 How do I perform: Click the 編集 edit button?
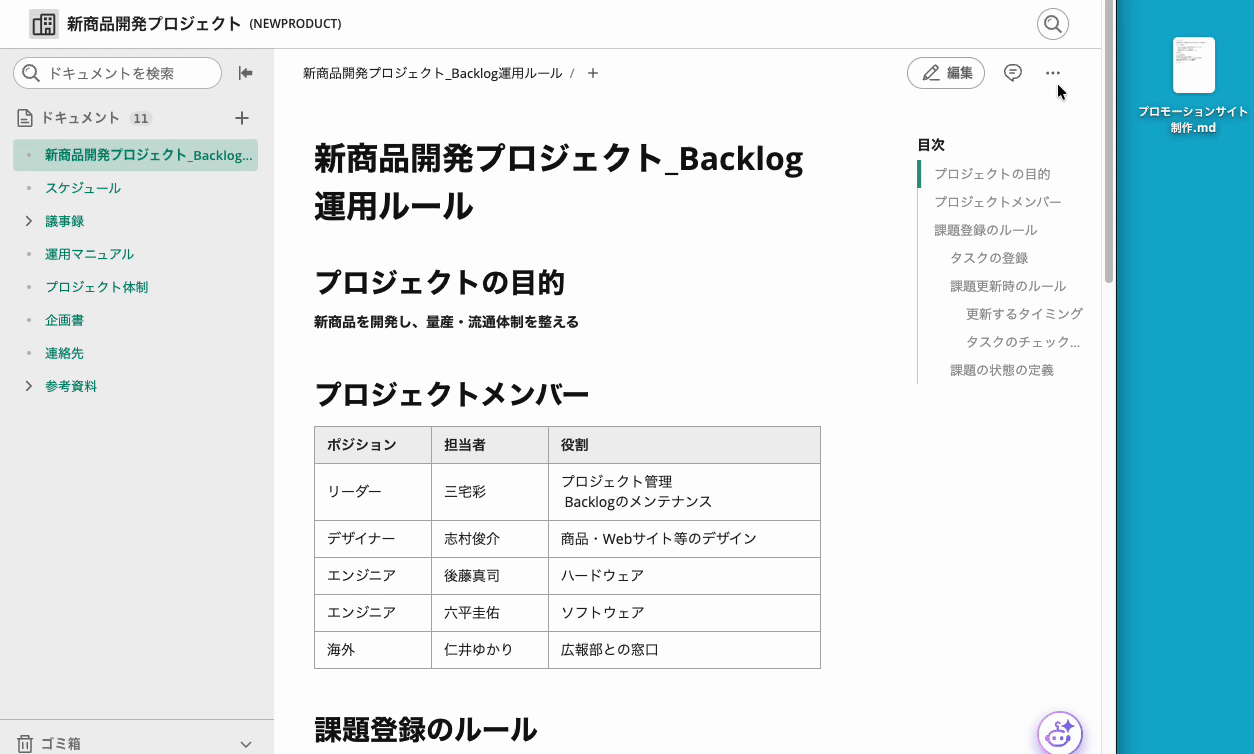click(x=945, y=72)
